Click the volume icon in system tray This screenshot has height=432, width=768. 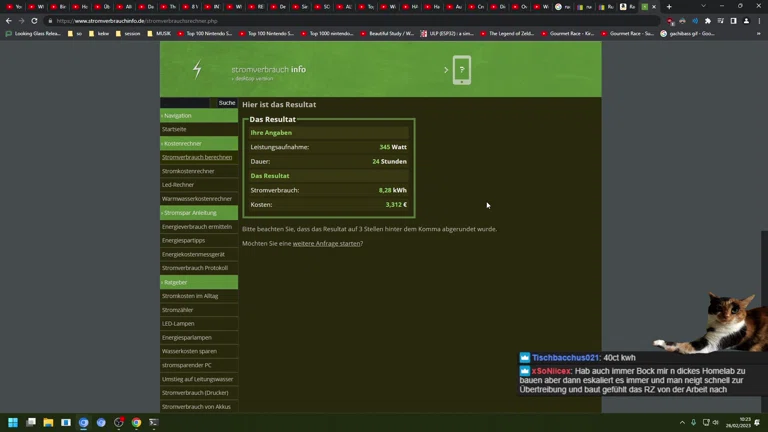pos(717,422)
